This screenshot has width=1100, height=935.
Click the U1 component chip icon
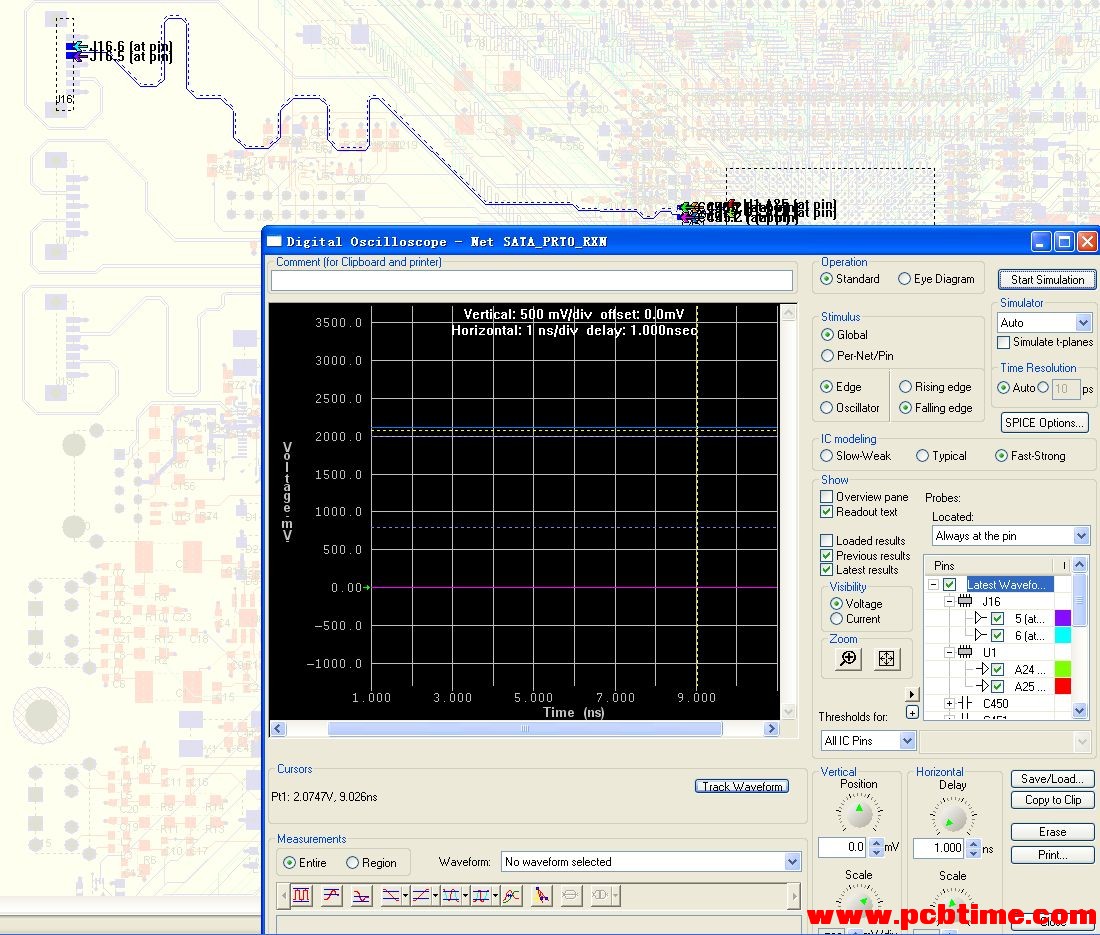pos(965,652)
